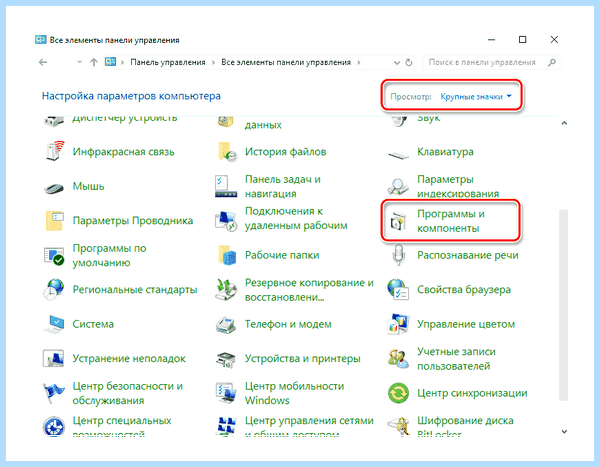This screenshot has width=600, height=467.
Task: Open the Клавиатура keyboard icon
Action: [x=398, y=155]
